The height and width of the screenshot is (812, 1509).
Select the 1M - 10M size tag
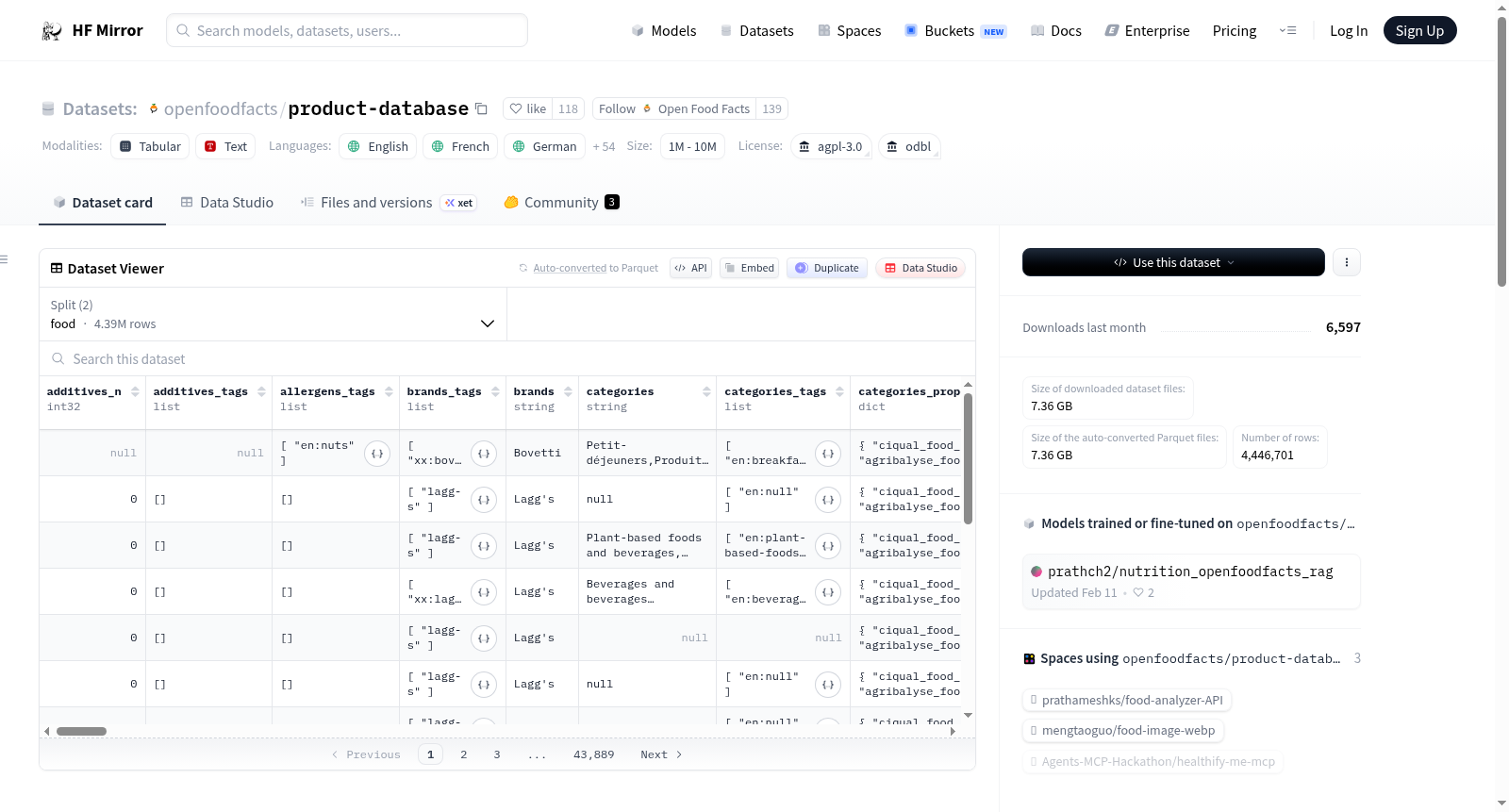coord(692,146)
